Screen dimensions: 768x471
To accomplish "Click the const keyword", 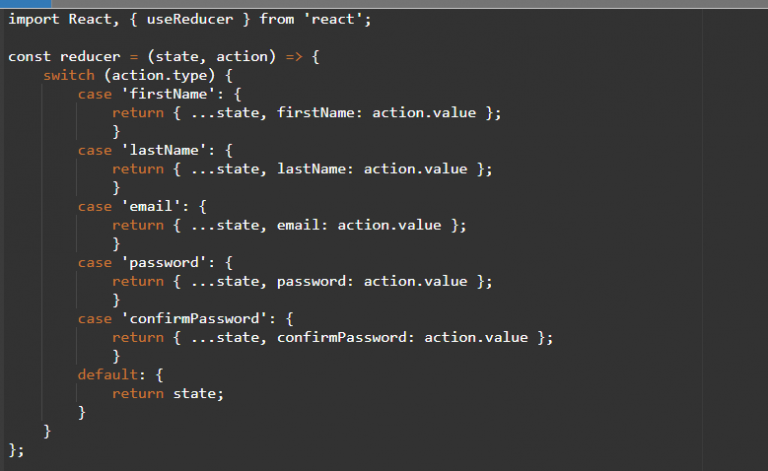I will click(30, 57).
